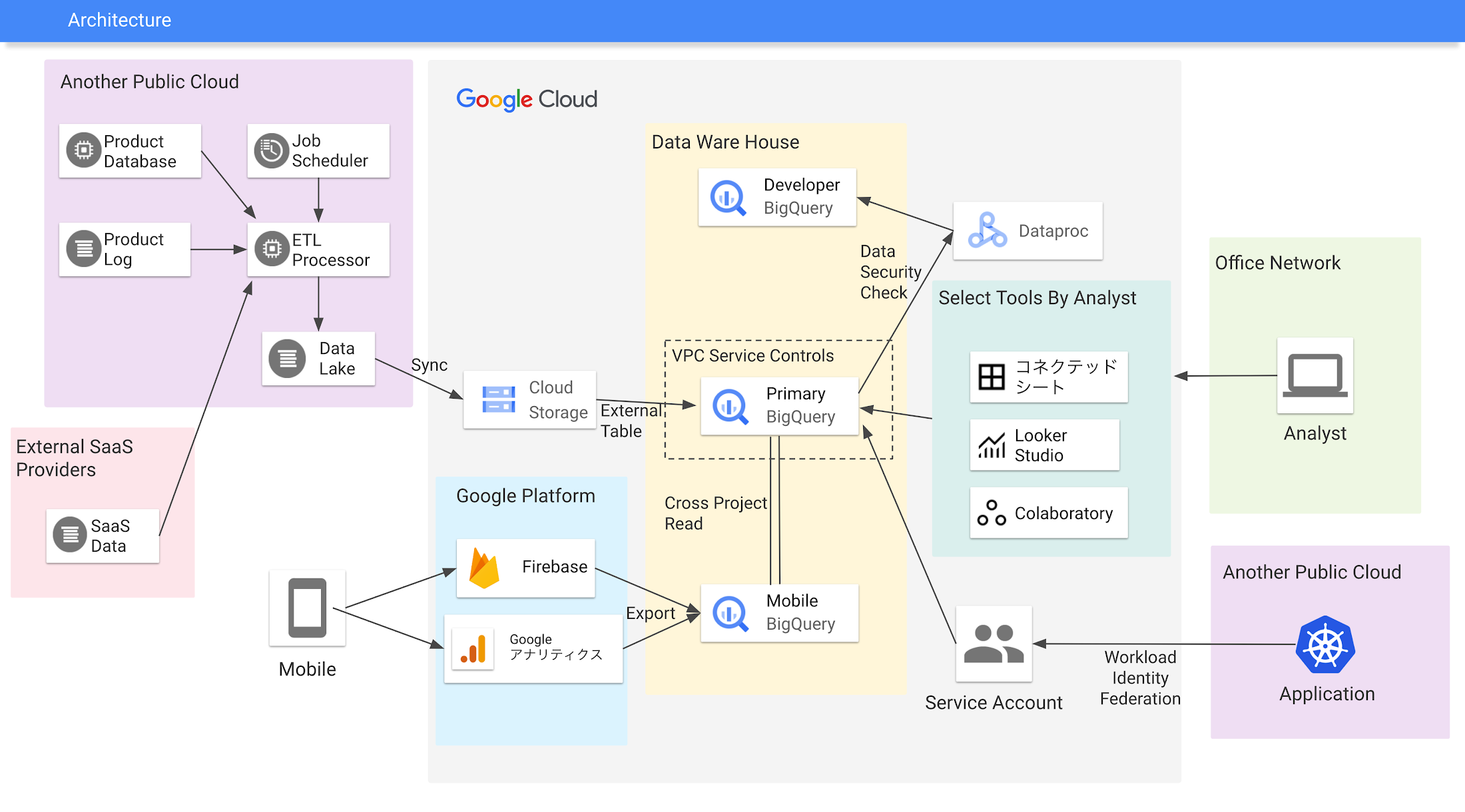
Task: Click the Job Scheduler clock icon
Action: pyautogui.click(x=271, y=150)
